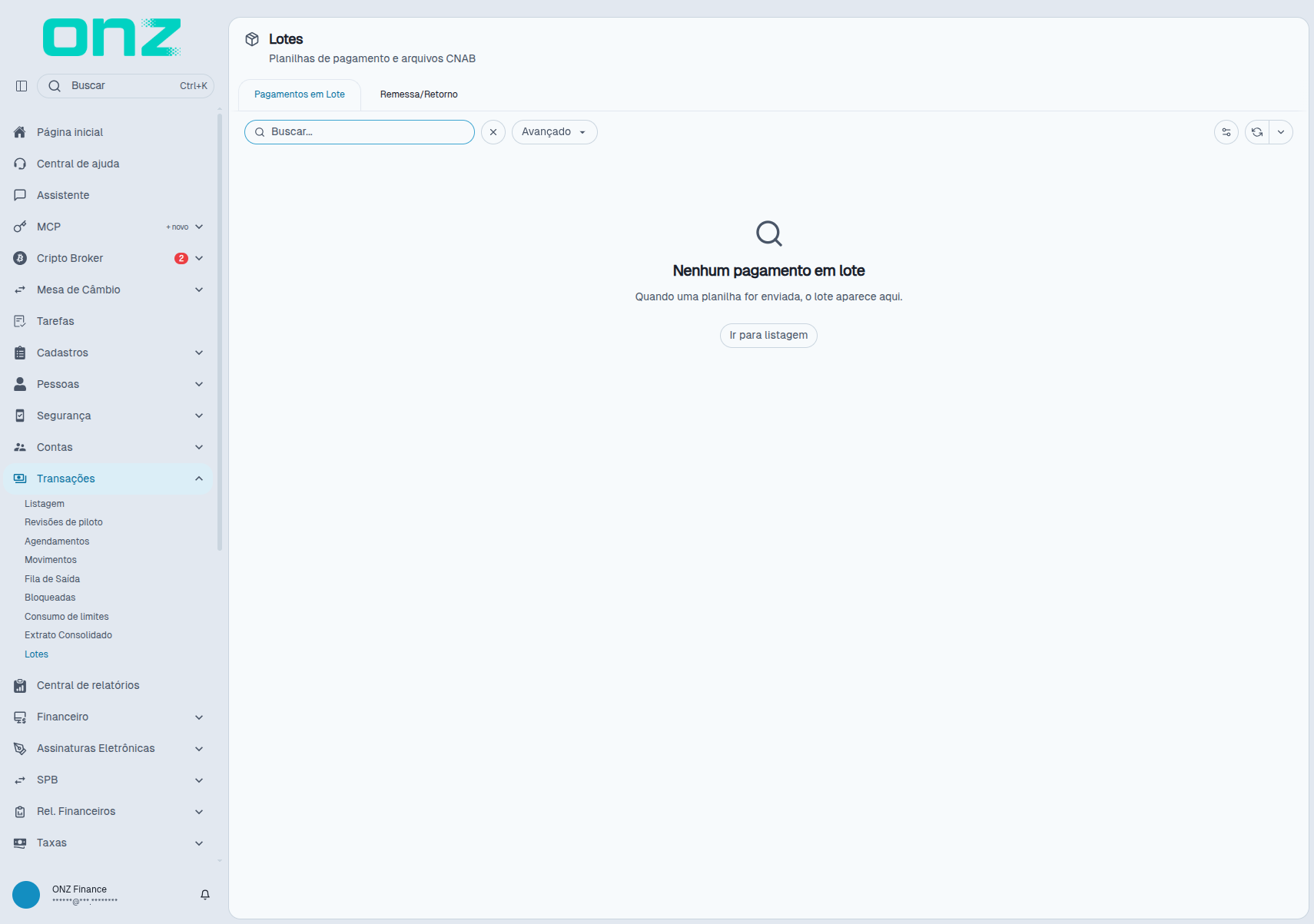Click the Central de ajuda headset icon
This screenshot has width=1314, height=924.
(20, 164)
